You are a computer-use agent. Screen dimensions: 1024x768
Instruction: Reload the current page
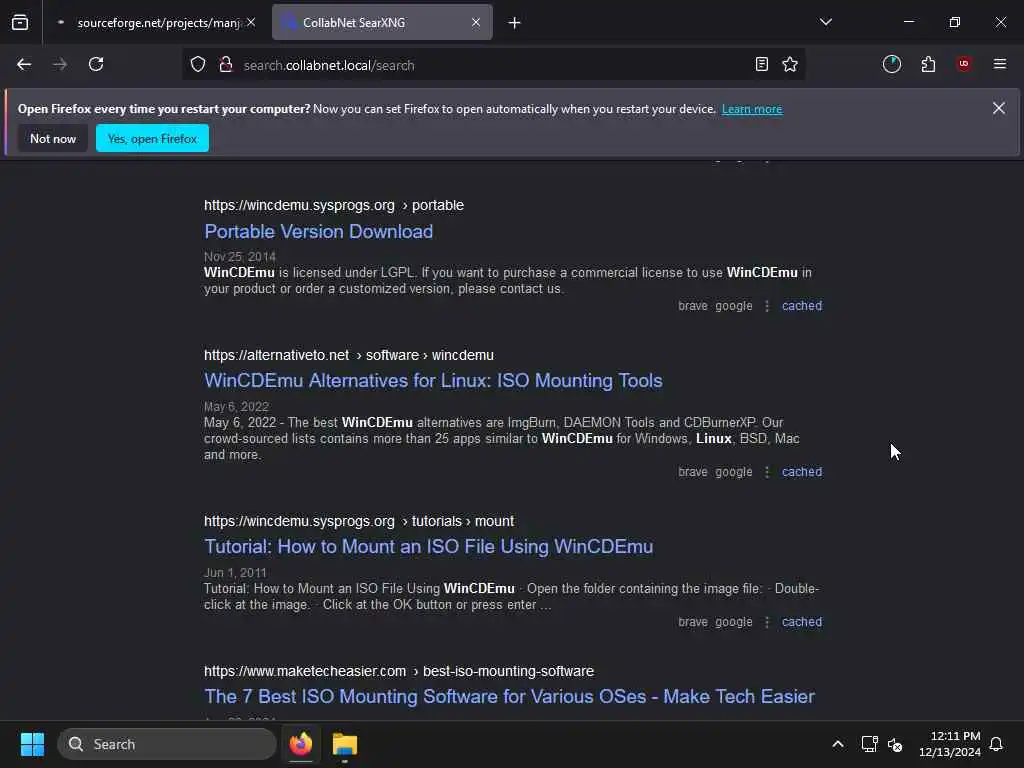pos(96,64)
